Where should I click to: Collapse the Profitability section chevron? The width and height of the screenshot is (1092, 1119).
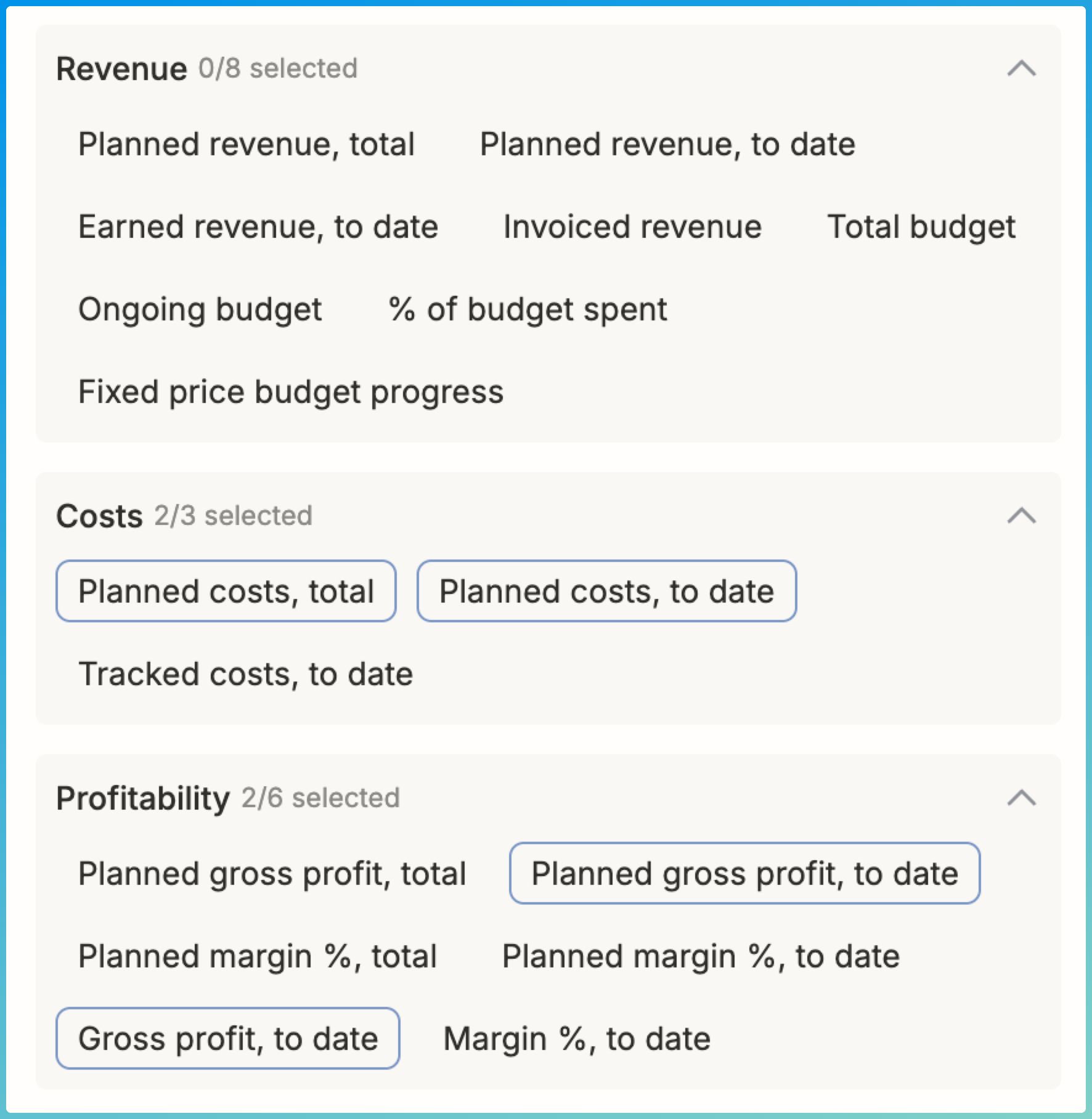(x=1021, y=797)
